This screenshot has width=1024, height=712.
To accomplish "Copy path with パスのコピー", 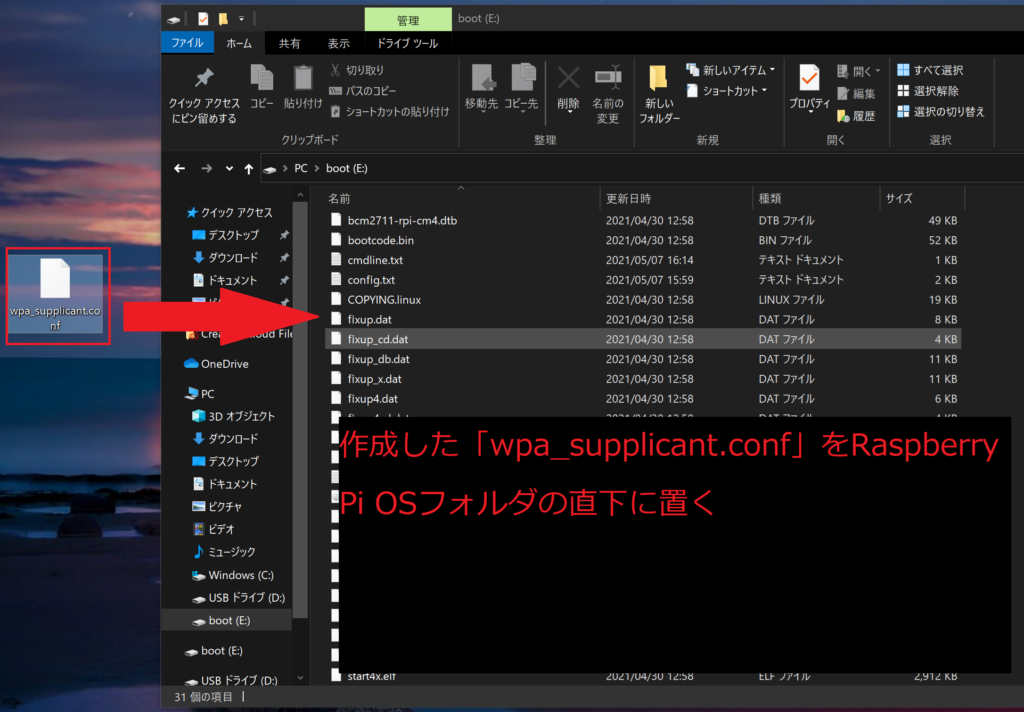I will (x=362, y=91).
